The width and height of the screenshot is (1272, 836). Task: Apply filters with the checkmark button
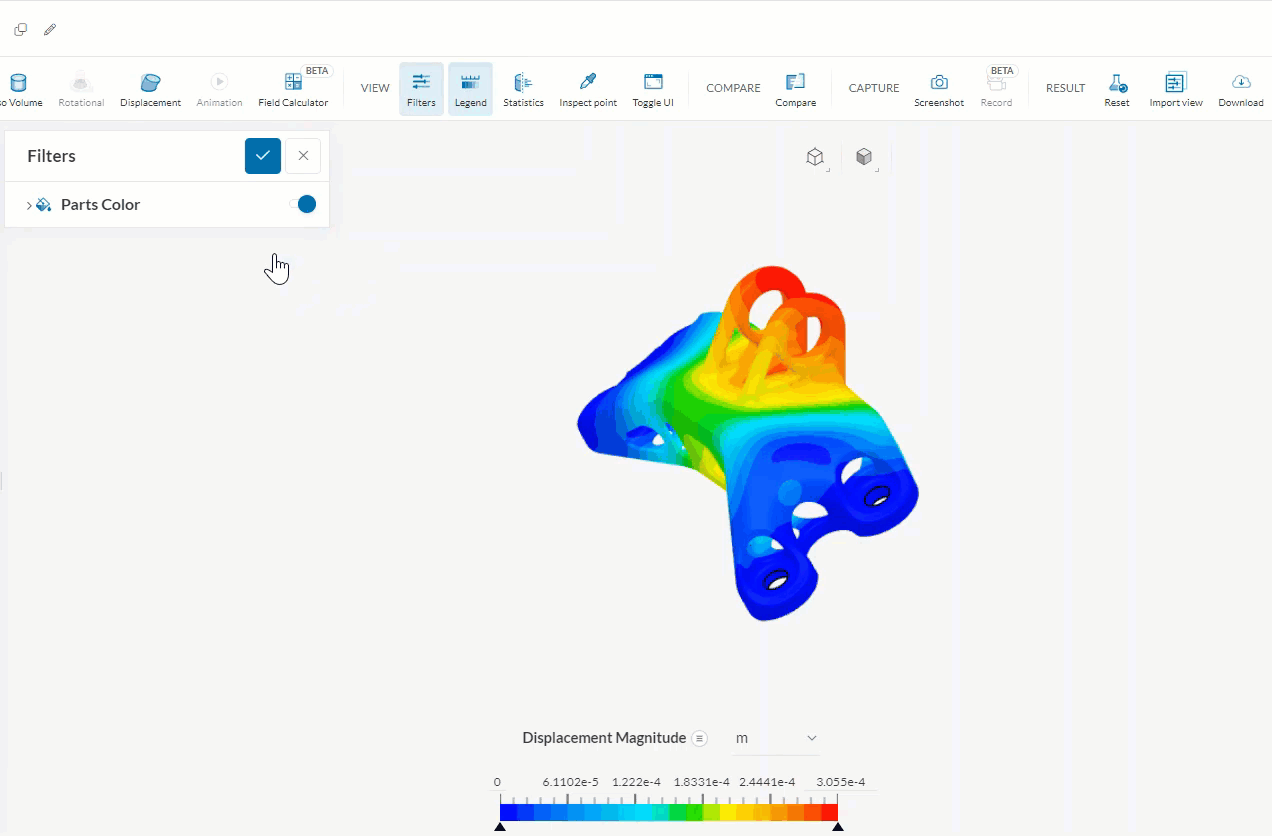tap(263, 156)
